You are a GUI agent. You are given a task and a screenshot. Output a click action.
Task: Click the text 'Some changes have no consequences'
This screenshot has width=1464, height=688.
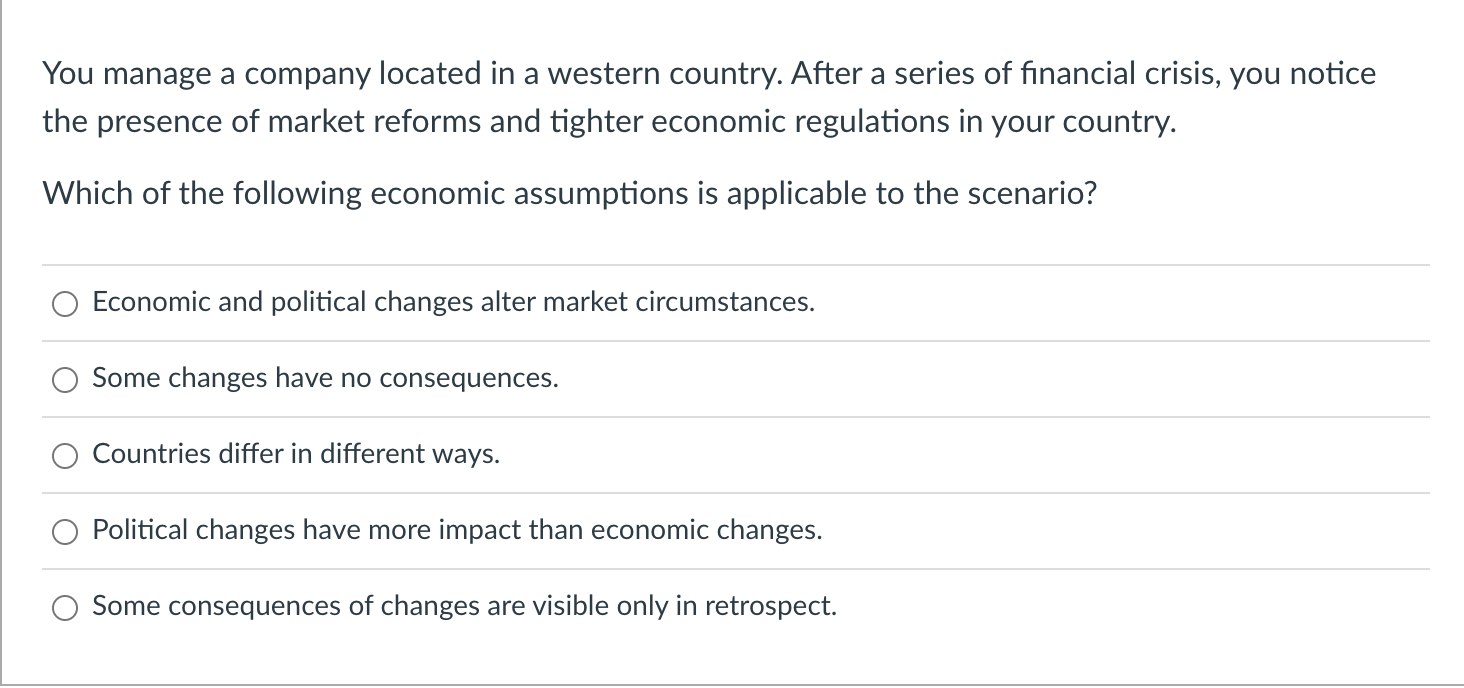325,379
